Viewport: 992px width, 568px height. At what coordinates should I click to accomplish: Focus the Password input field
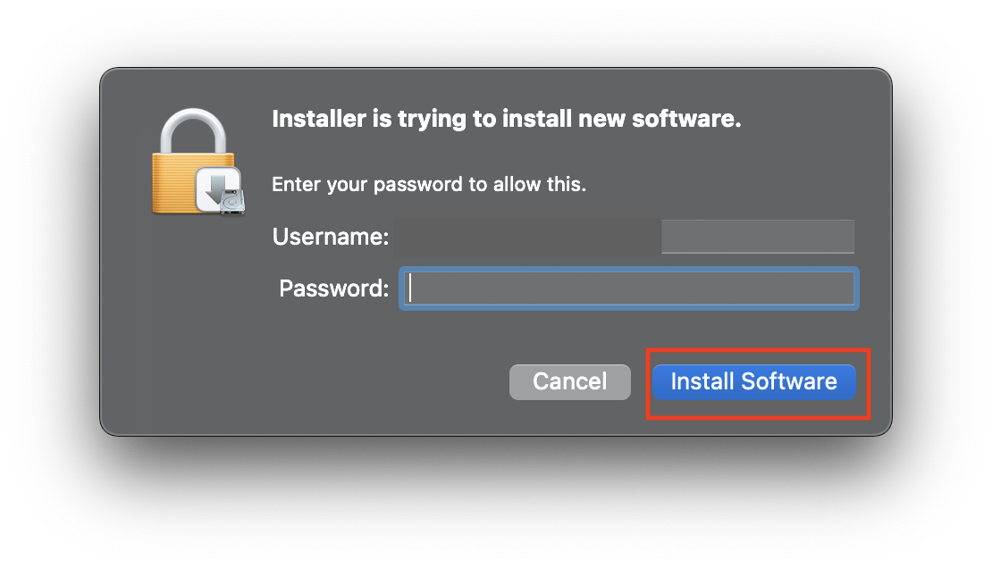pos(628,288)
